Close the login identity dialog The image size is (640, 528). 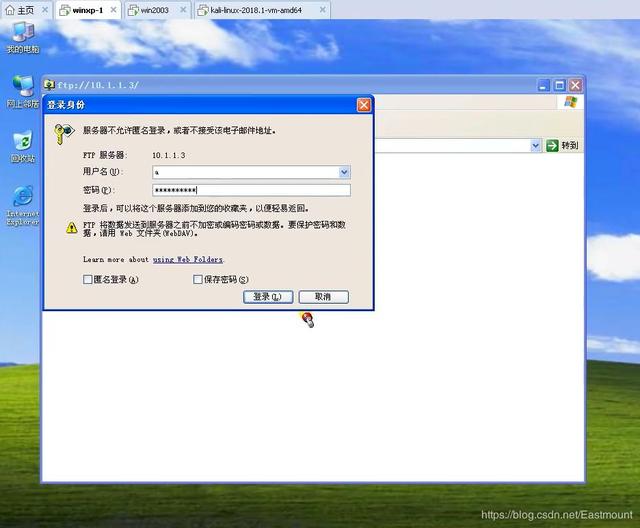pyautogui.click(x=364, y=105)
